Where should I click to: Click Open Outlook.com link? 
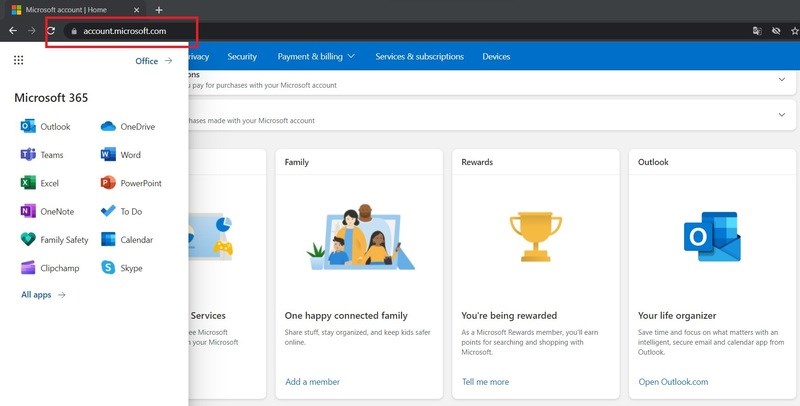(673, 382)
